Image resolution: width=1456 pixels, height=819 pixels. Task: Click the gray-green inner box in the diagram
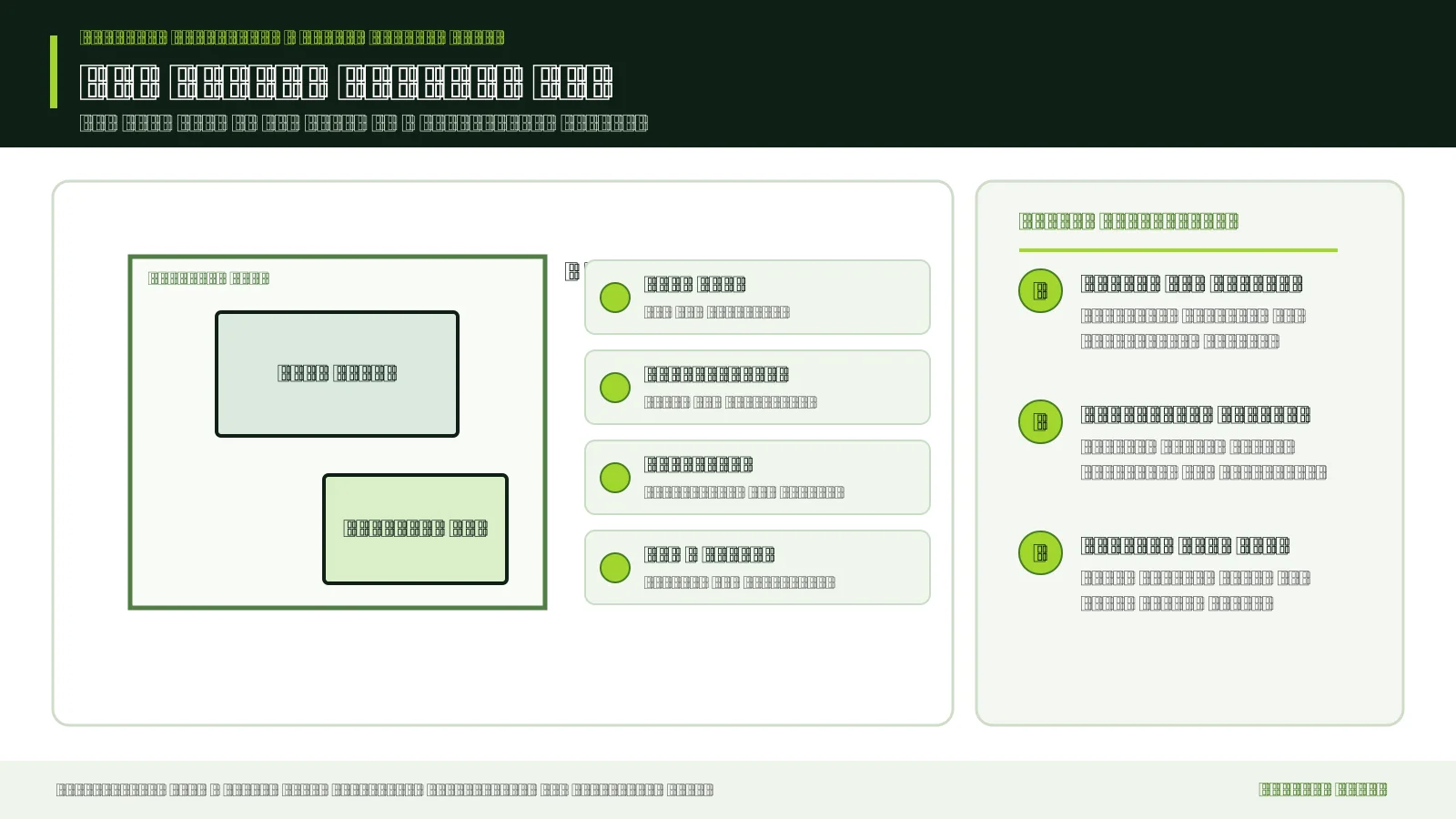click(337, 374)
